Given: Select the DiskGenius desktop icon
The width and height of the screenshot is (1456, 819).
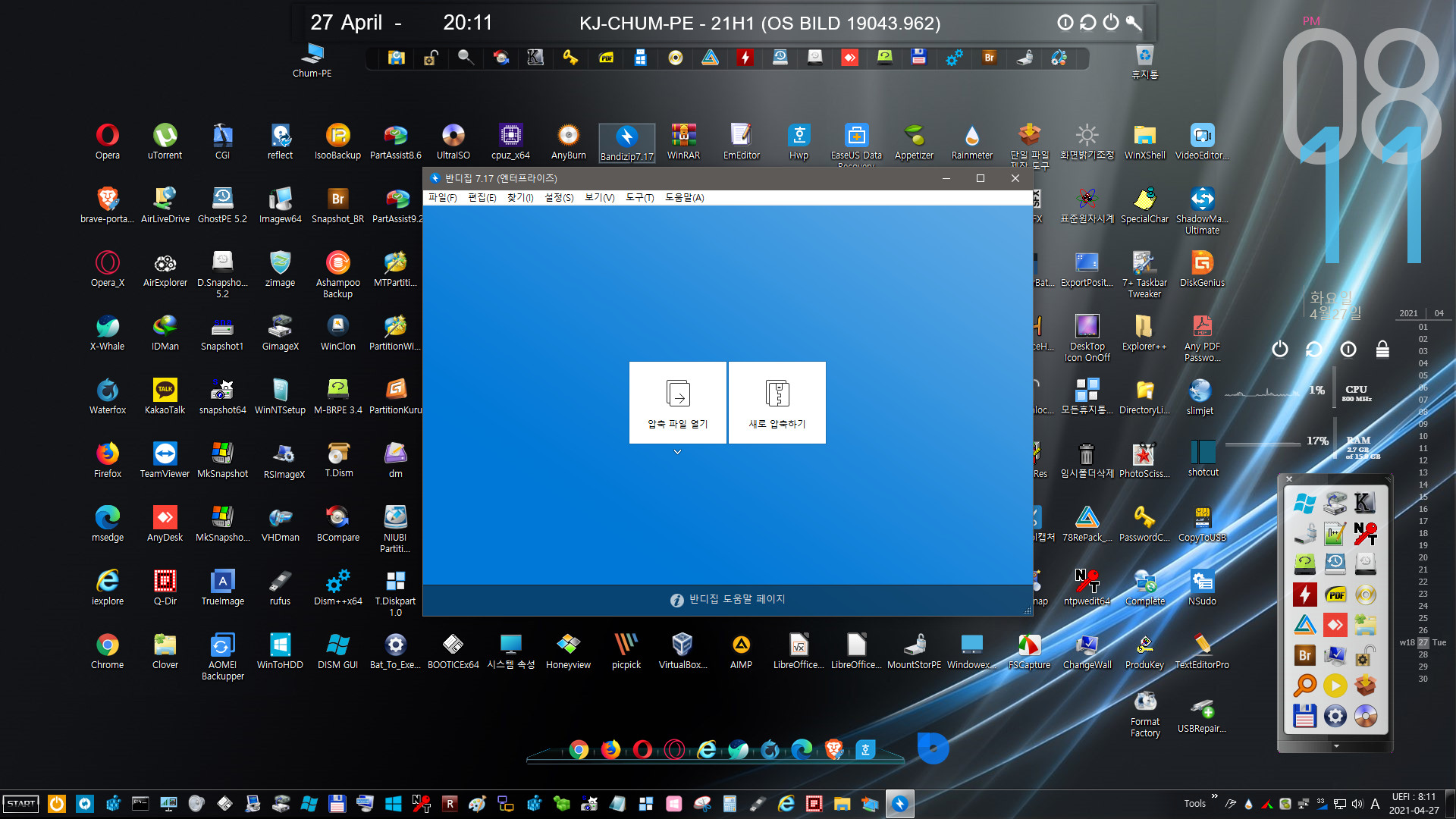Looking at the screenshot, I should click(x=1202, y=269).
